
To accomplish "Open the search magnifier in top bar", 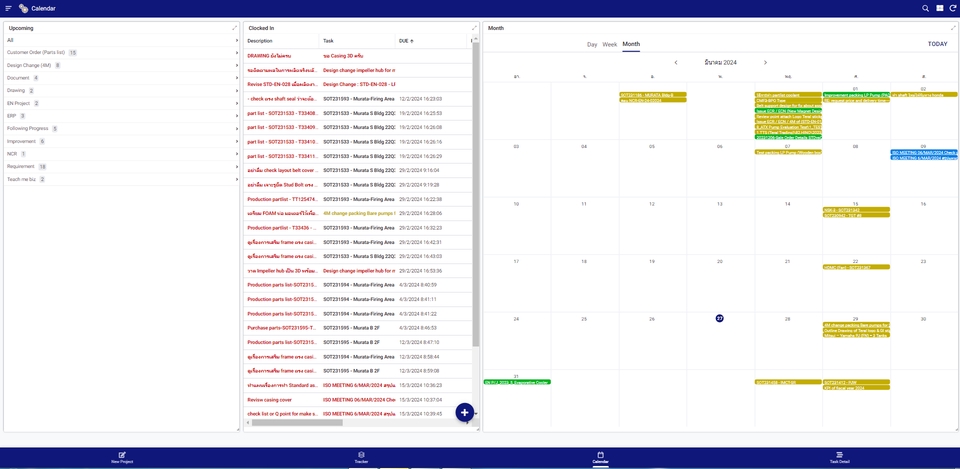I will tap(926, 8).
